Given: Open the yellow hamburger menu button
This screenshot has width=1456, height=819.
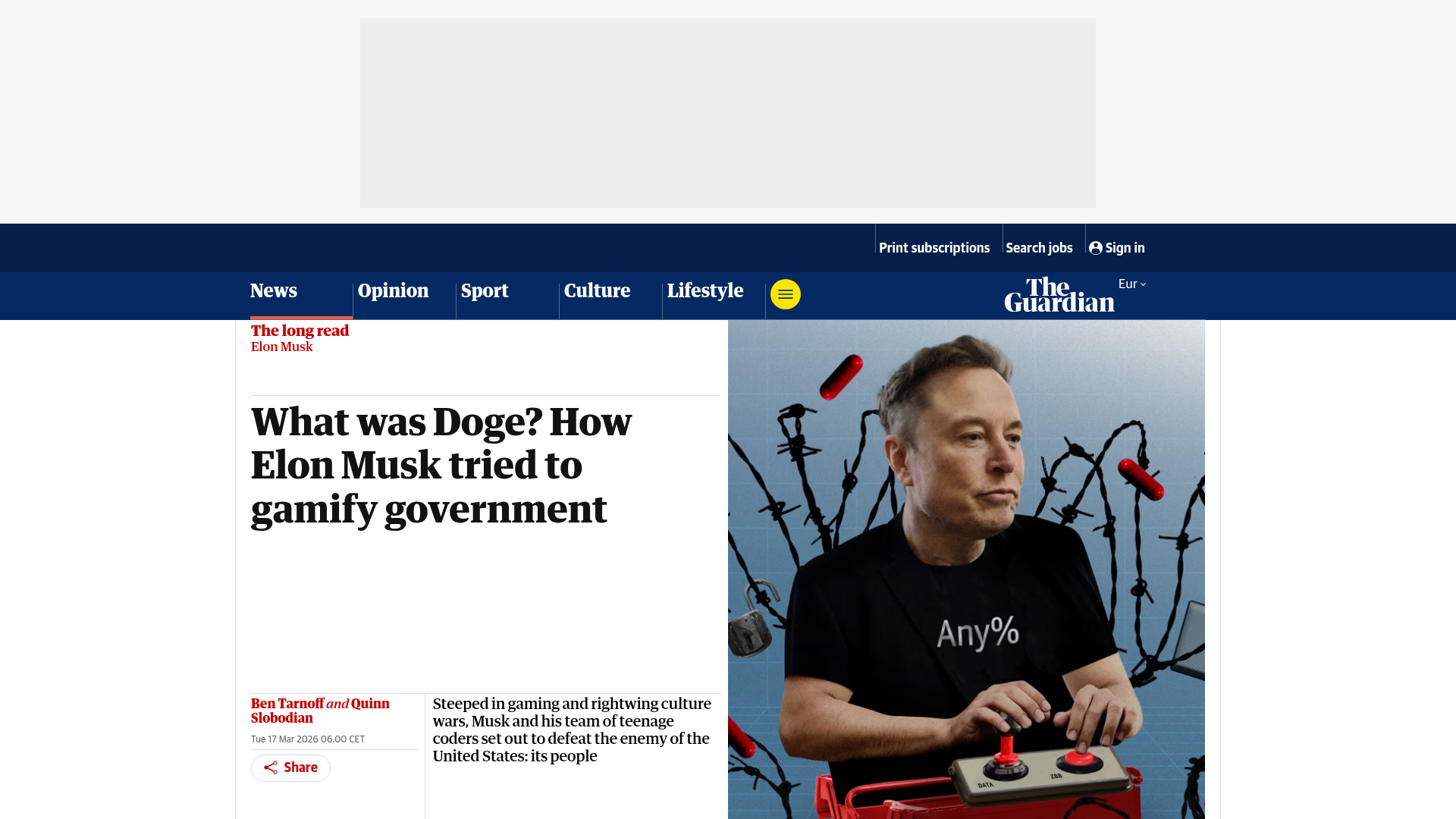Looking at the screenshot, I should [x=785, y=294].
